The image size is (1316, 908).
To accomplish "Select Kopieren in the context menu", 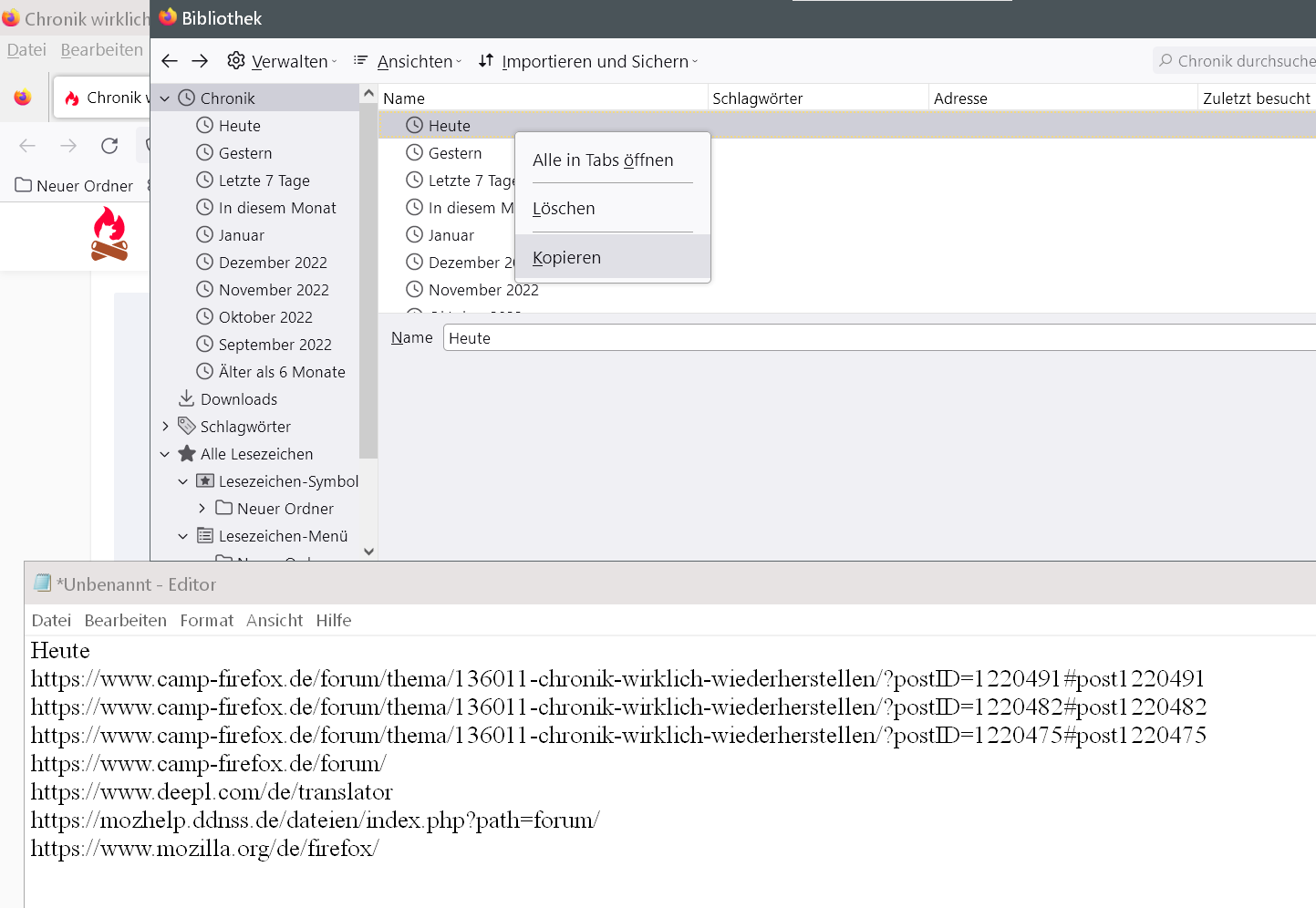I will (x=566, y=257).
